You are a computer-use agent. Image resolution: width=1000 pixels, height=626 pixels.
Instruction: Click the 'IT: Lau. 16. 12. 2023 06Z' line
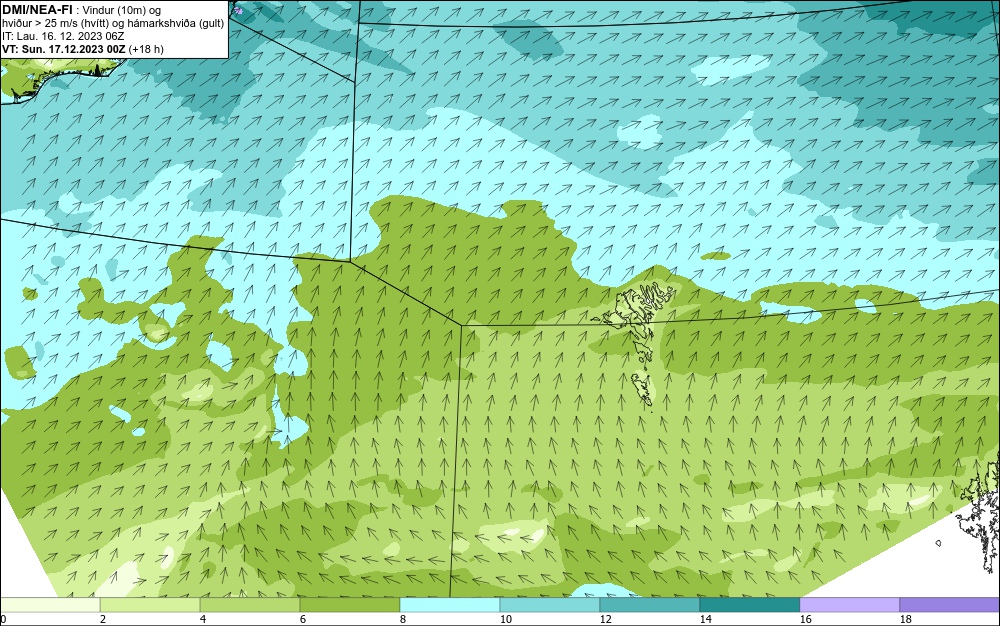tap(63, 36)
